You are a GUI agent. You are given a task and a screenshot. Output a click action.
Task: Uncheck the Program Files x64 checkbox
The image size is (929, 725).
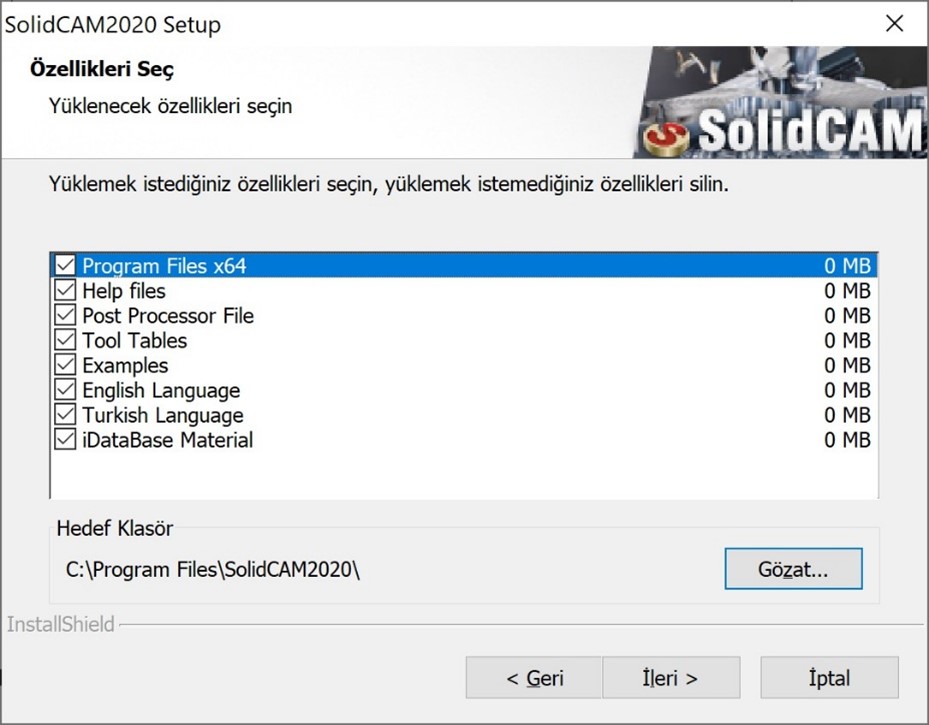point(65,265)
